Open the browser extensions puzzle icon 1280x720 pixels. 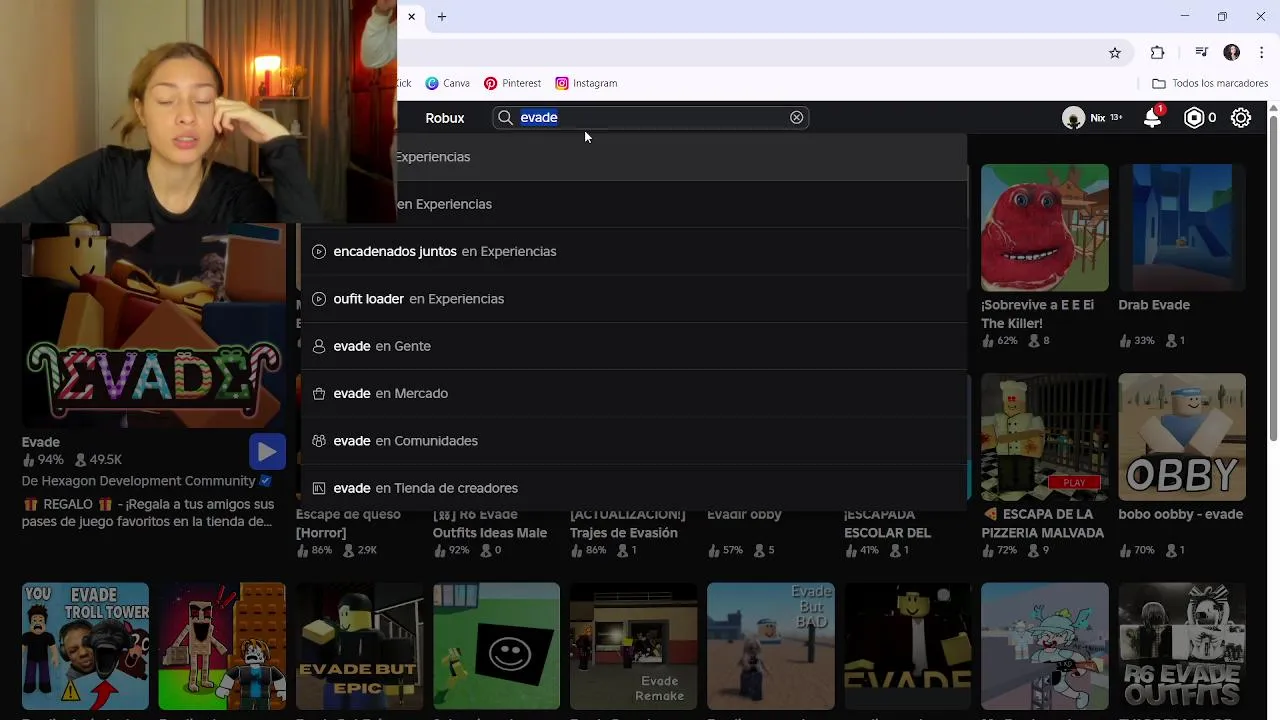[1157, 53]
